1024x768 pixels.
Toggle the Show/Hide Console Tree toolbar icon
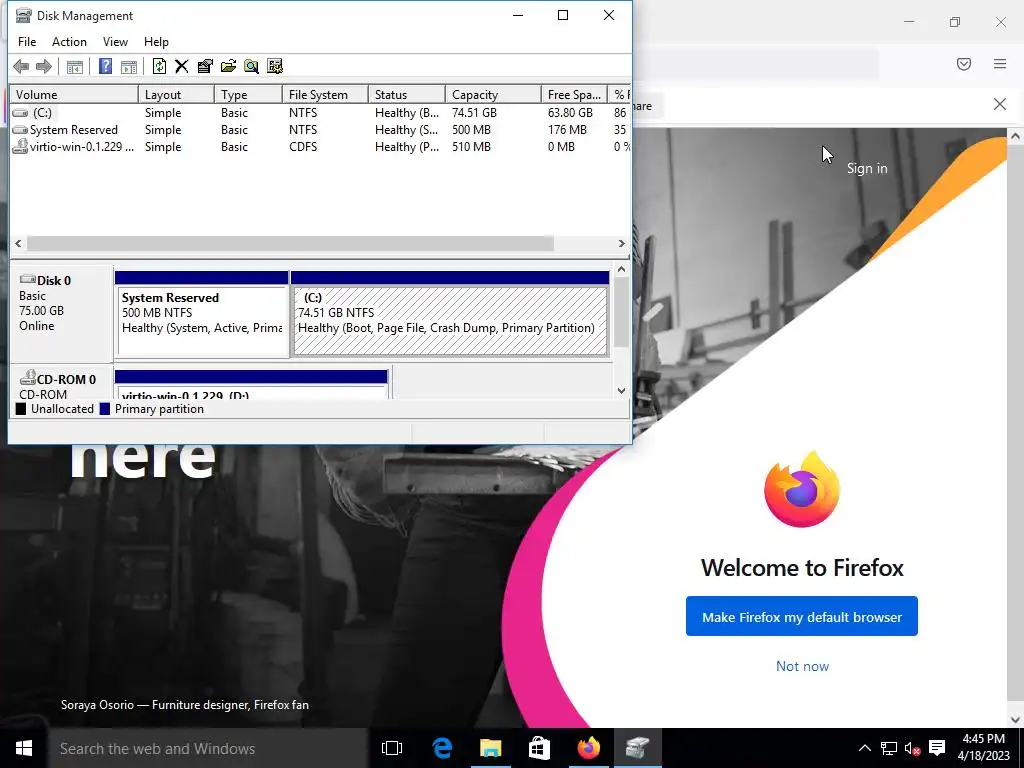click(x=74, y=66)
